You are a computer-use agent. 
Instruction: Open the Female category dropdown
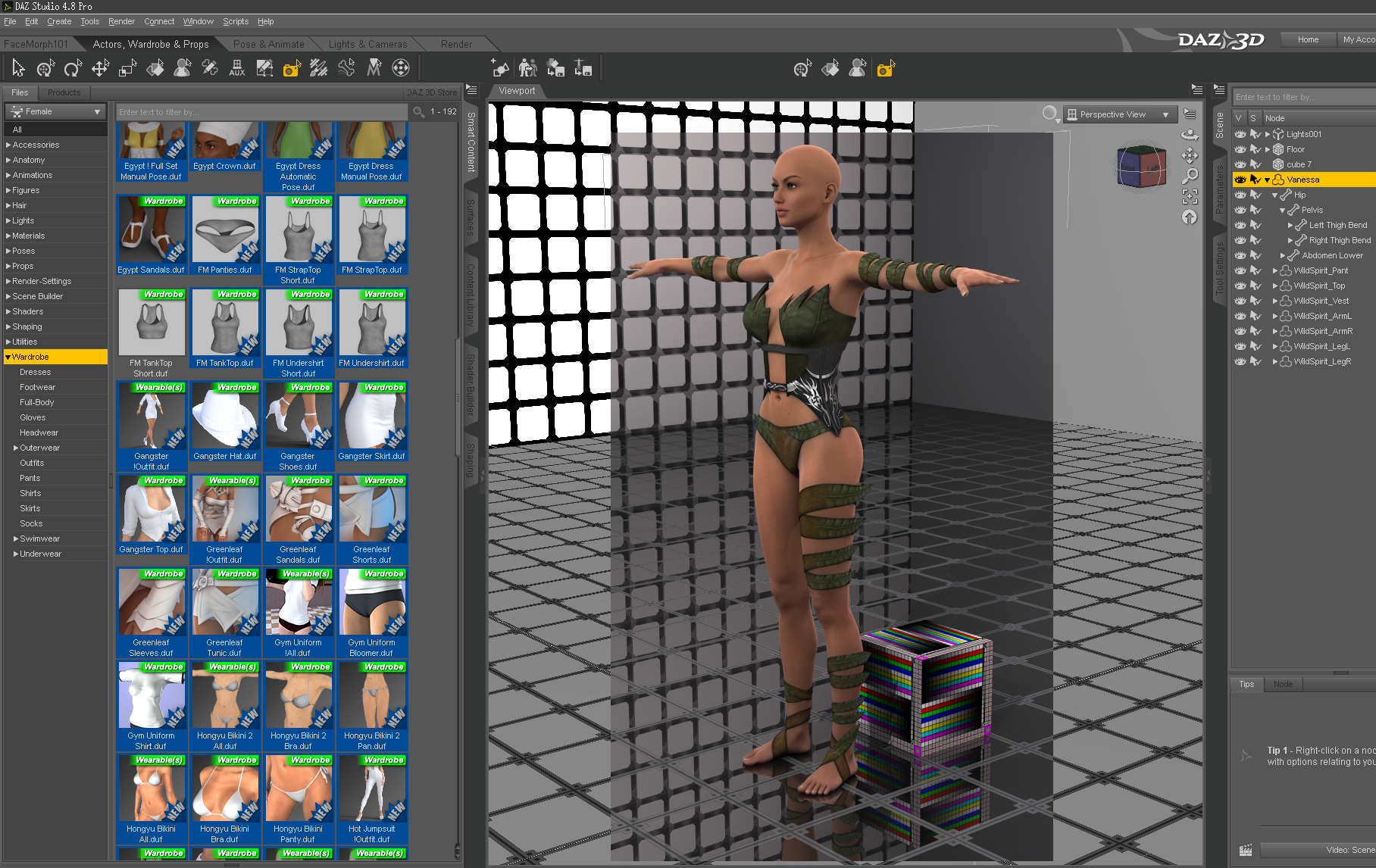55,111
